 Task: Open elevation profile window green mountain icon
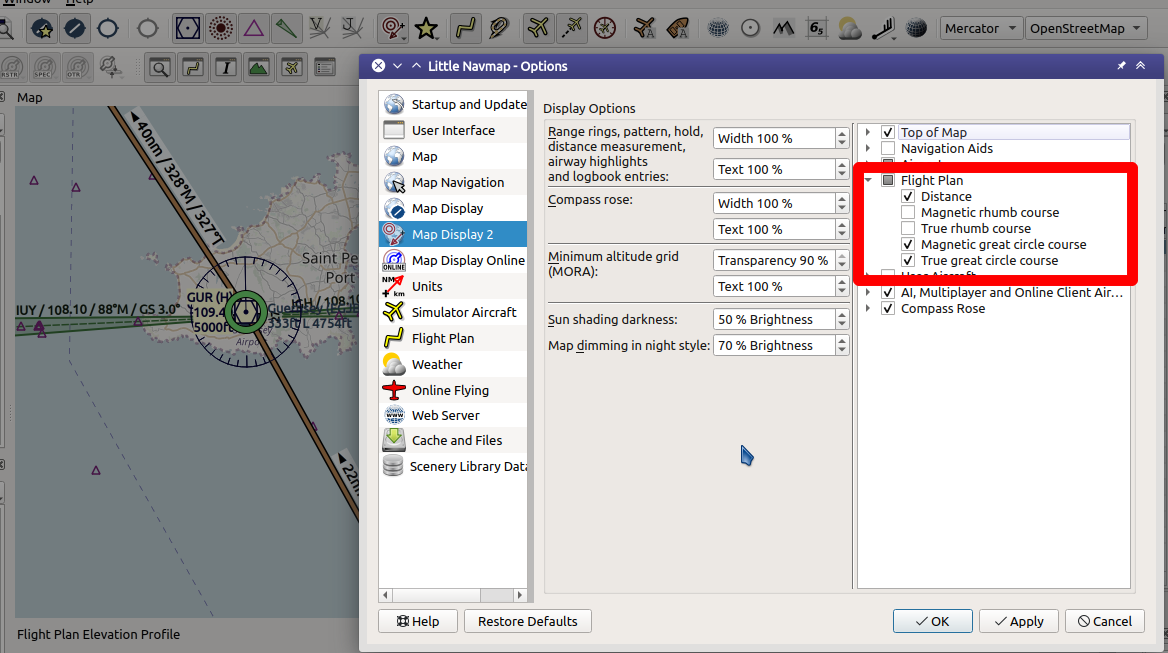[x=258, y=69]
